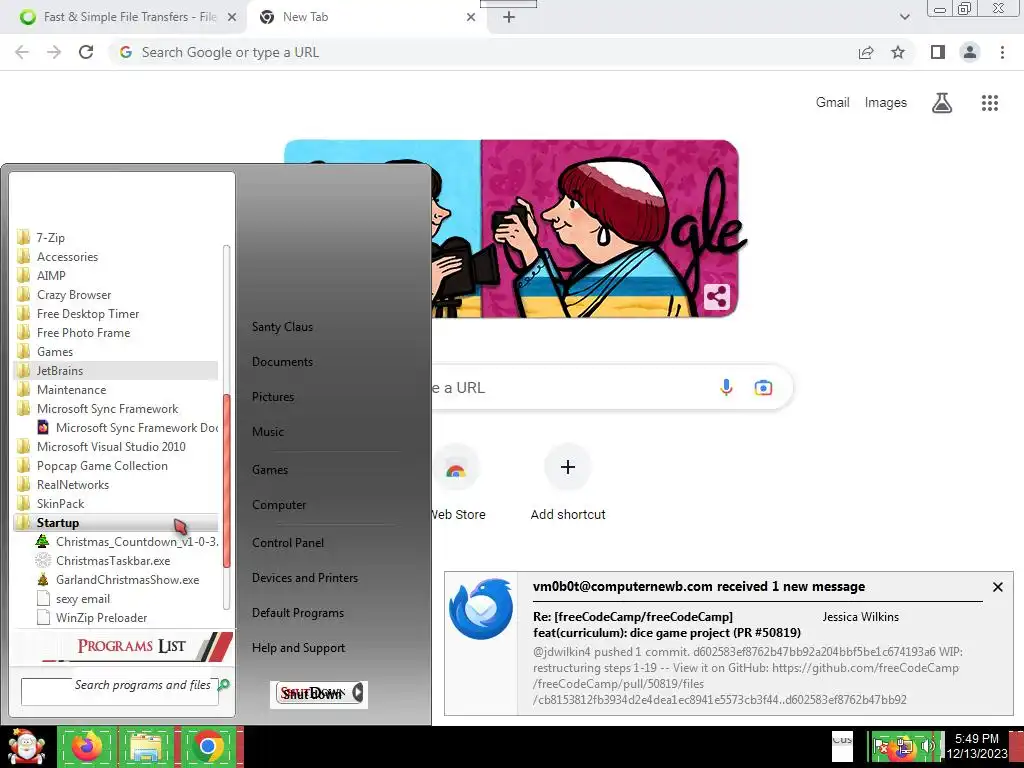Viewport: 1024px width, 768px height.
Task: Search by image with Google Lens
Action: (x=763, y=387)
